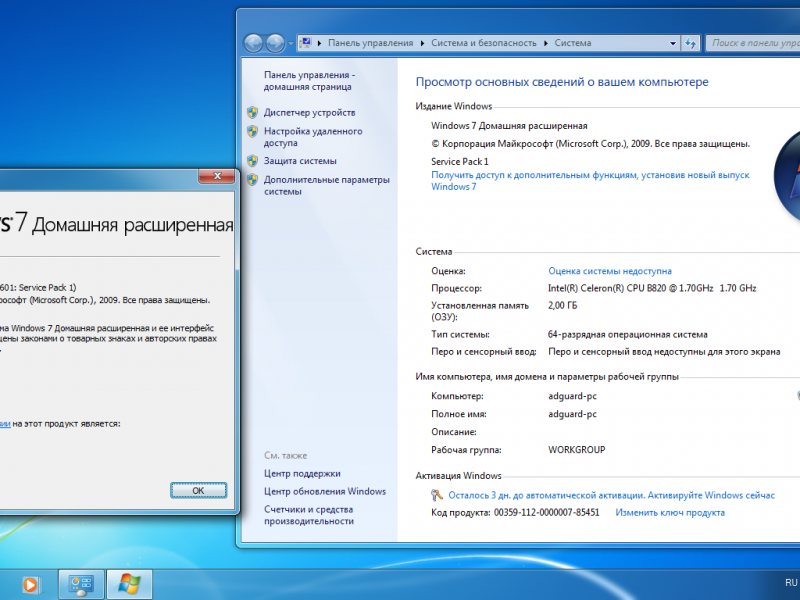Click the Windows 7 Домашняя расширенная edition text
Image resolution: width=800 pixels, height=600 pixels.
pos(509,126)
